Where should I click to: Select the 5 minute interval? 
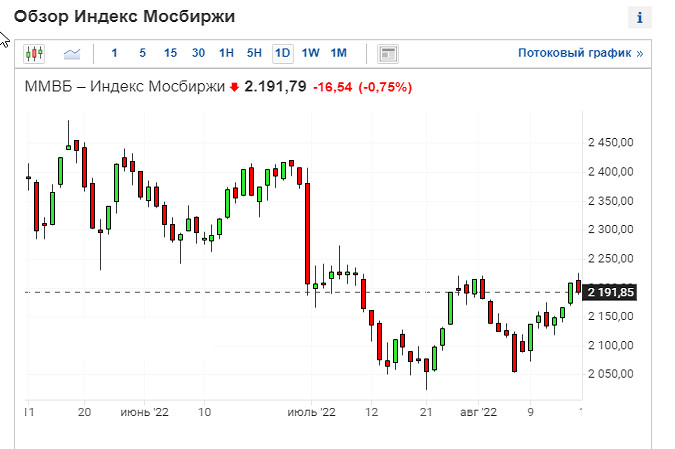142,53
